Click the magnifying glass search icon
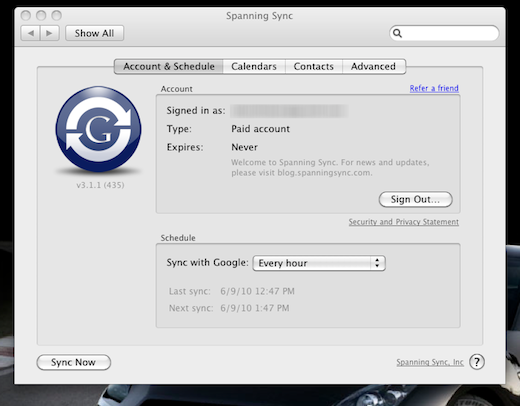The width and height of the screenshot is (520, 406). coord(397,33)
